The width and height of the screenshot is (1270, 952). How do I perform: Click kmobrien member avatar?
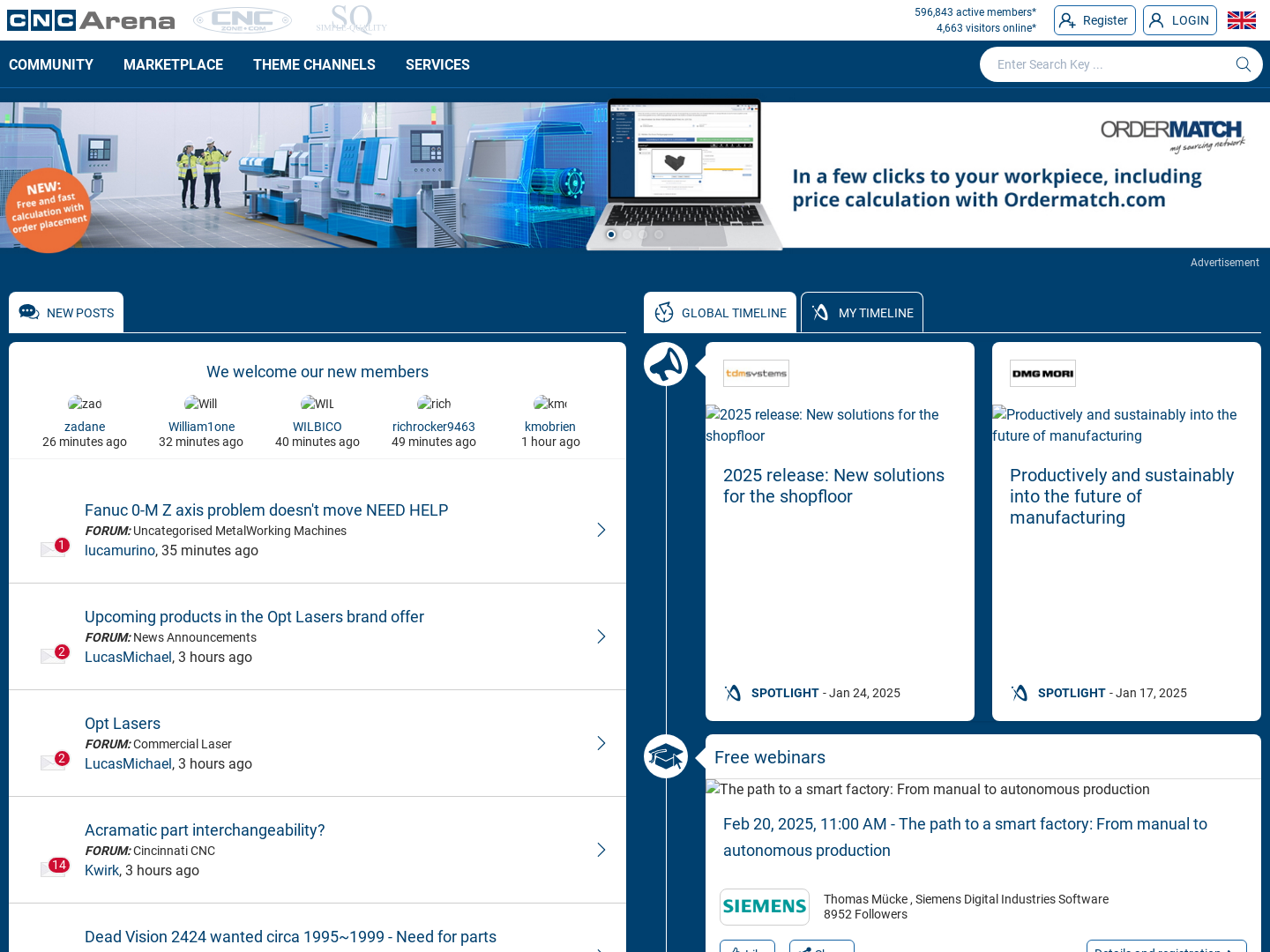(550, 404)
